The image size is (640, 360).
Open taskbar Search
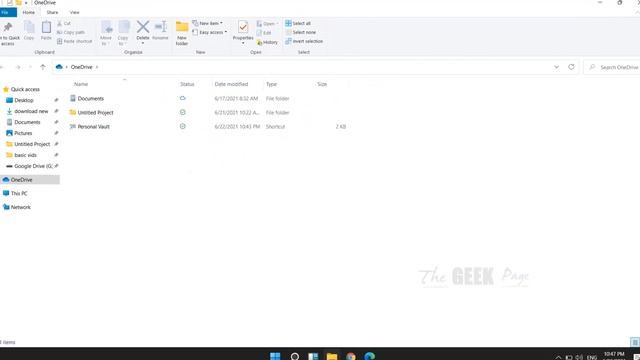295,356
